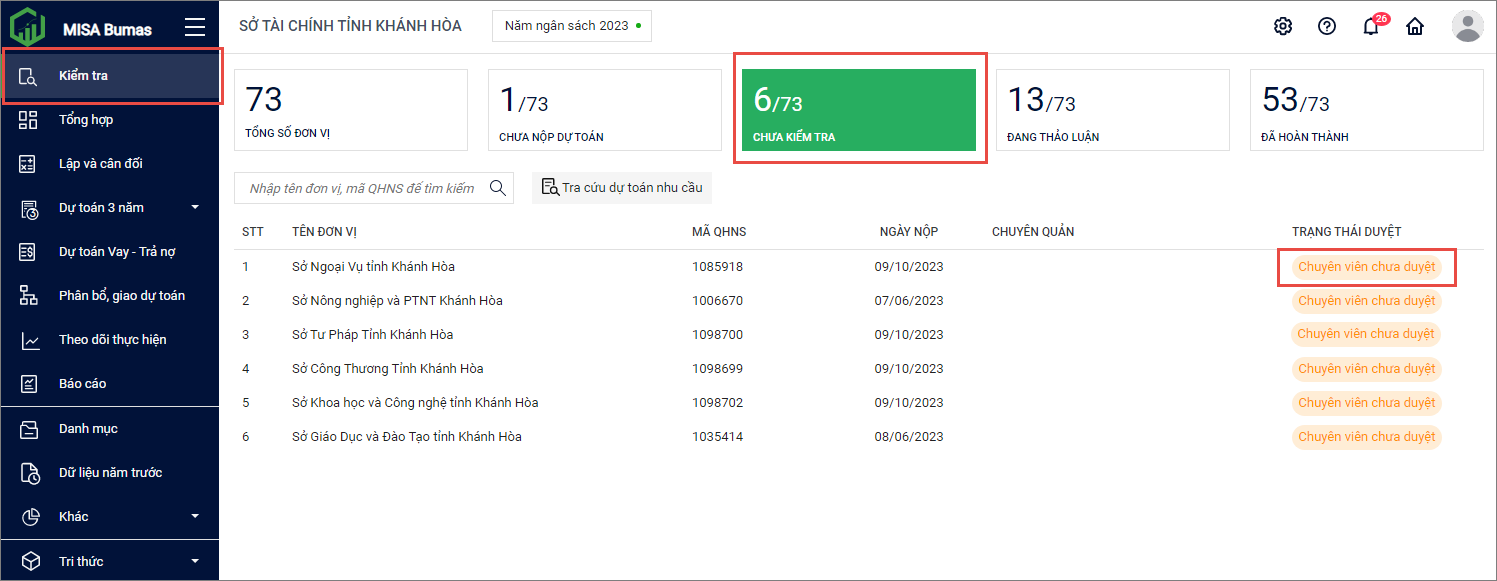Toggle the hamburger sidebar menu

point(195,28)
